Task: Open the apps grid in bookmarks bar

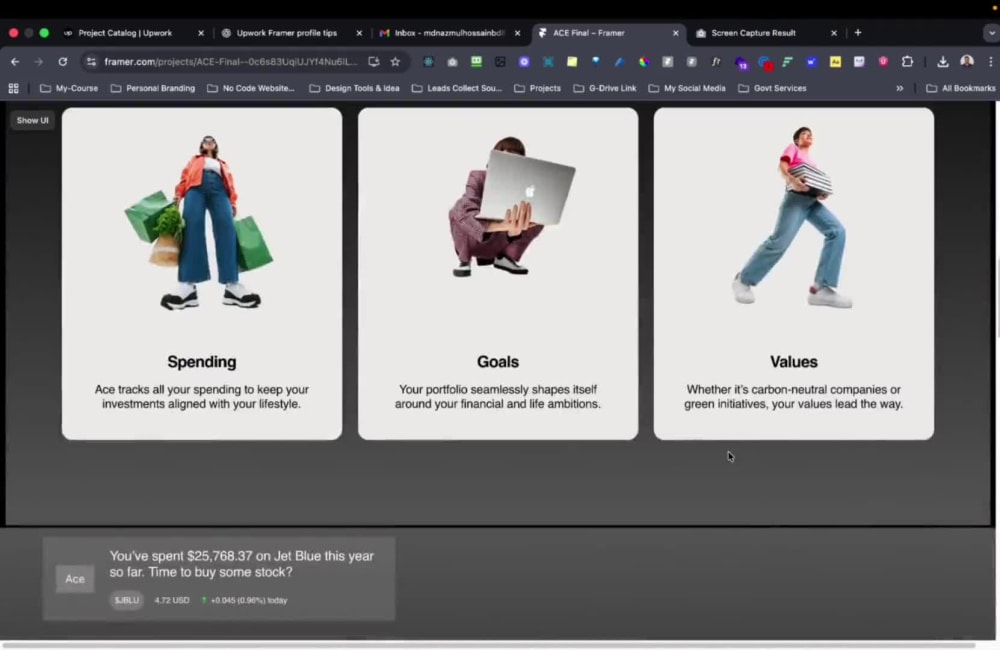Action: (x=13, y=89)
